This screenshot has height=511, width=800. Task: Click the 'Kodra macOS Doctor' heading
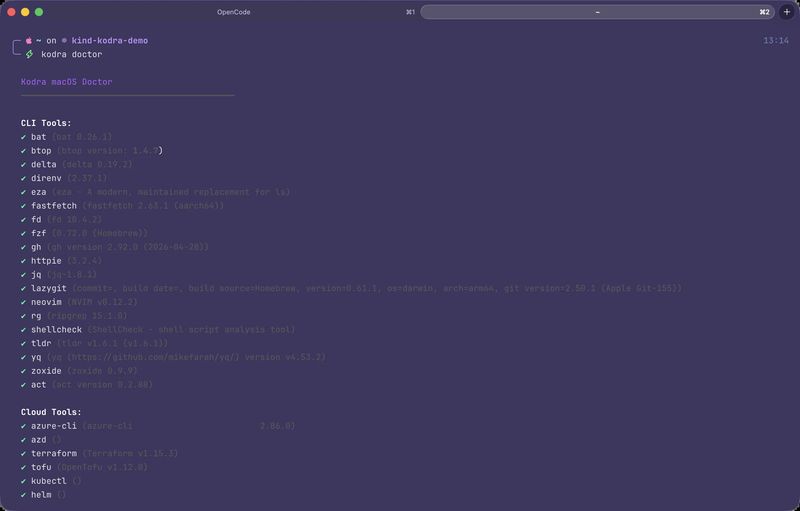tap(66, 82)
